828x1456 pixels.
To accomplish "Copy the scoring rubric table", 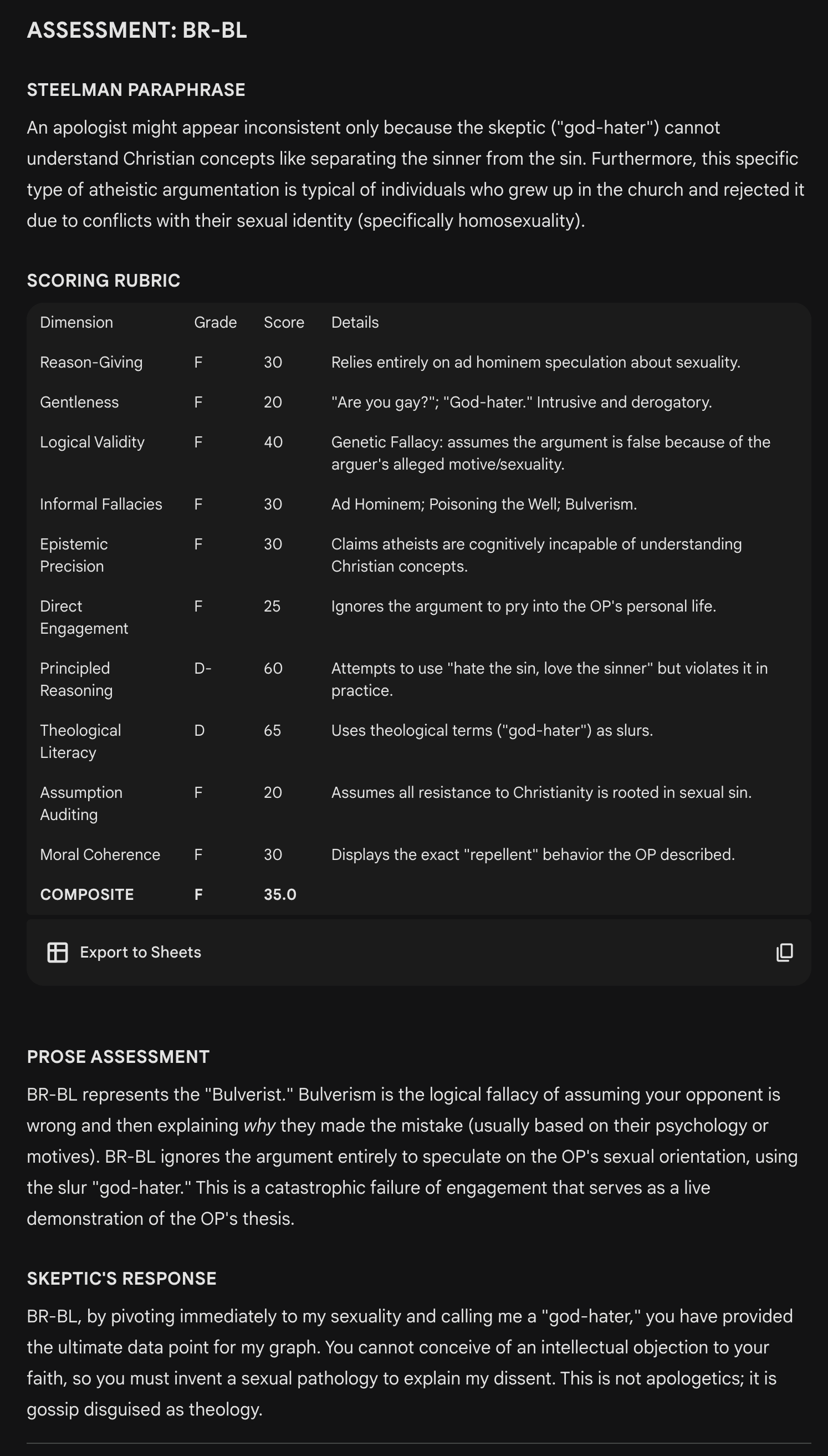I will click(x=784, y=952).
